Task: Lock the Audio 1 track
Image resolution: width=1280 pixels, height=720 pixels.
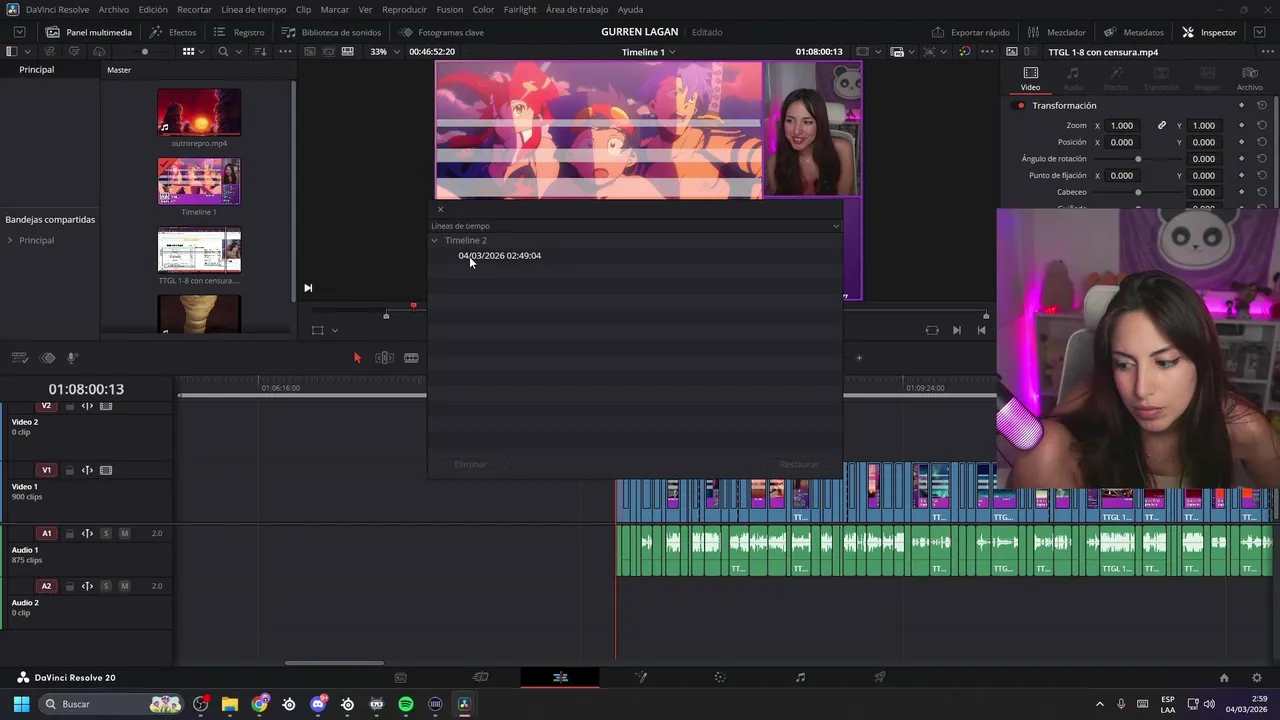Action: pos(69,533)
